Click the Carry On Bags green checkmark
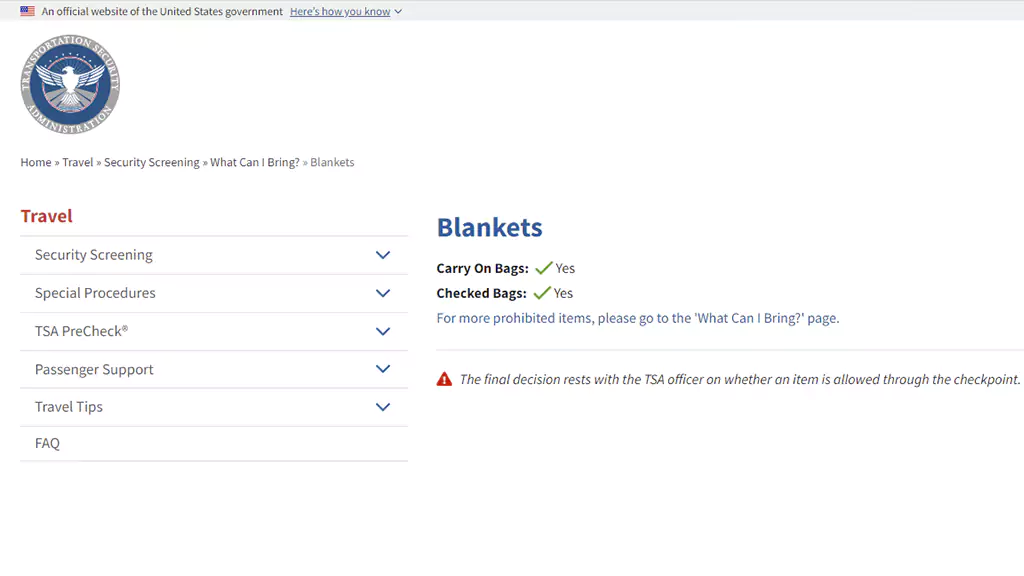 543,268
